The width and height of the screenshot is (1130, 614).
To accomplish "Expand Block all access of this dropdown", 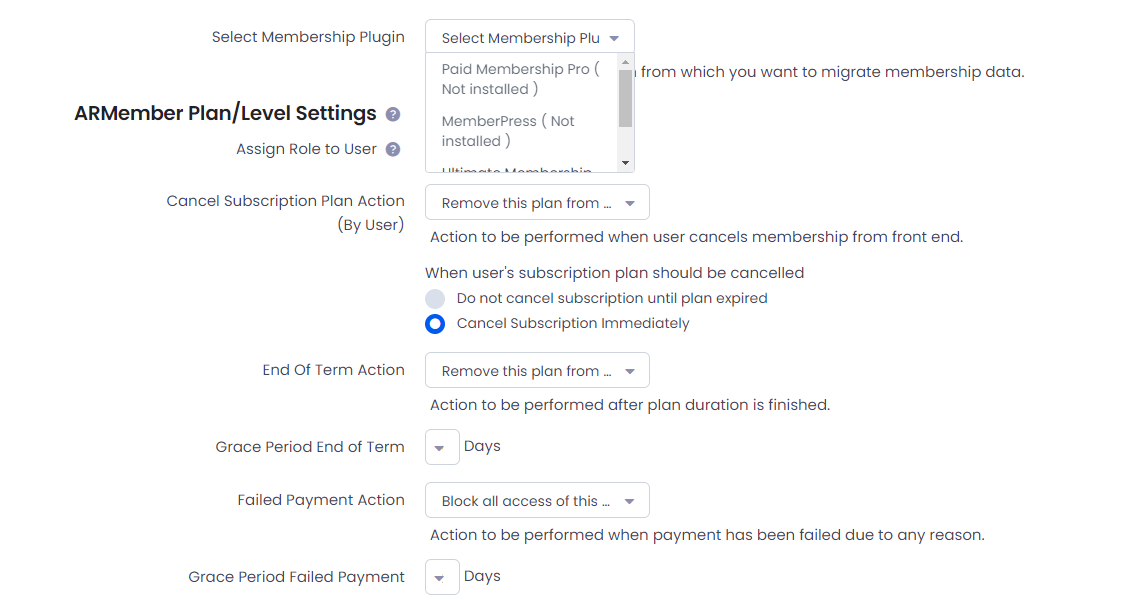I will (x=537, y=500).
